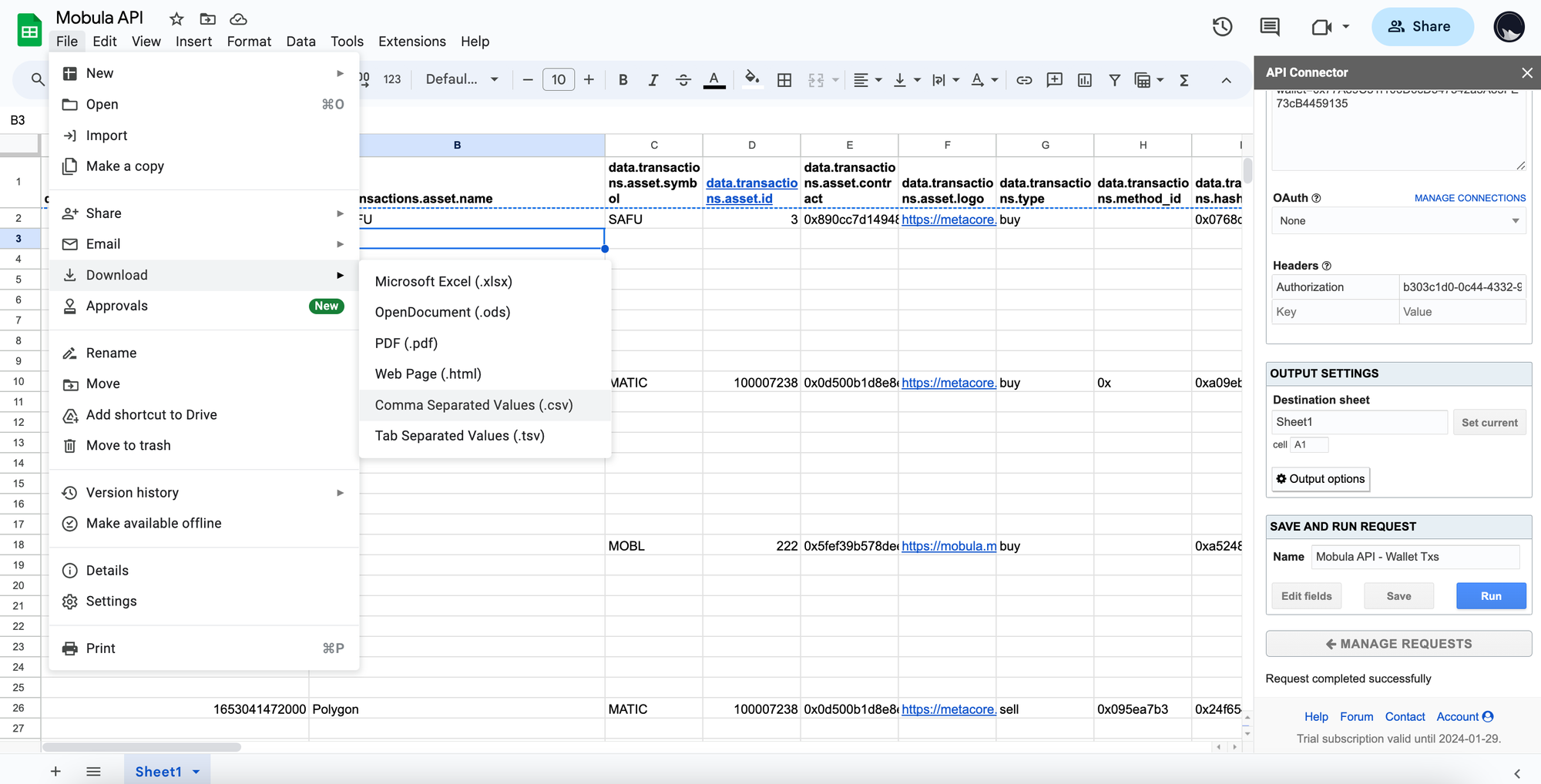Screen dimensions: 1541x784
Task: Open the Approvals menu item
Action: 204,306
